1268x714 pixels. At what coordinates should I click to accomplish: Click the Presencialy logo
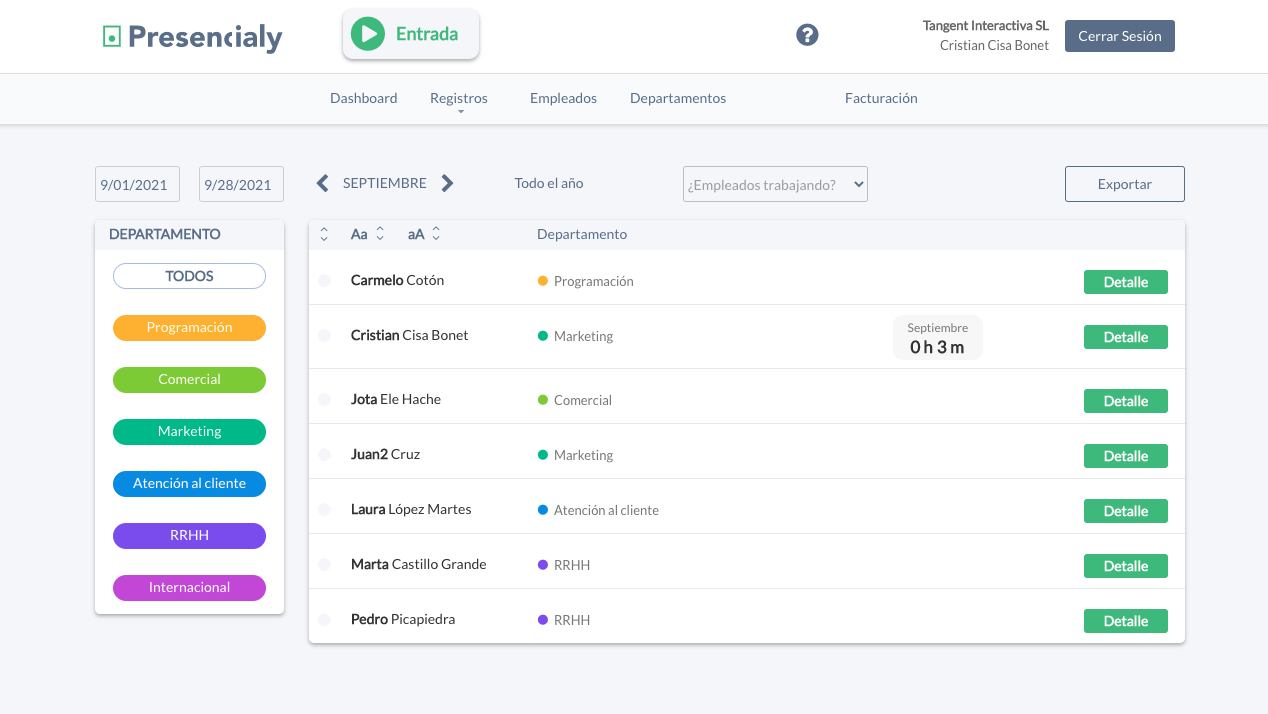pyautogui.click(x=193, y=37)
